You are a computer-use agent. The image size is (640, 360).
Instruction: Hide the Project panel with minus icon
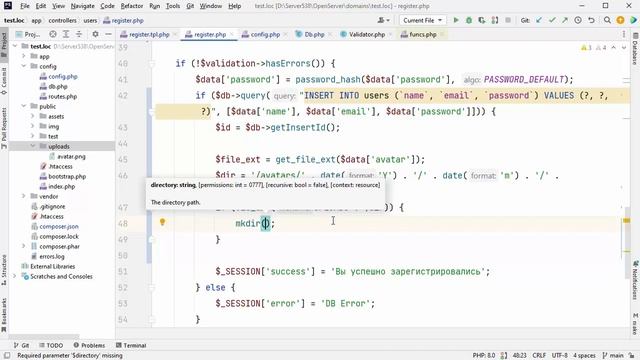pyautogui.click(x=108, y=34)
